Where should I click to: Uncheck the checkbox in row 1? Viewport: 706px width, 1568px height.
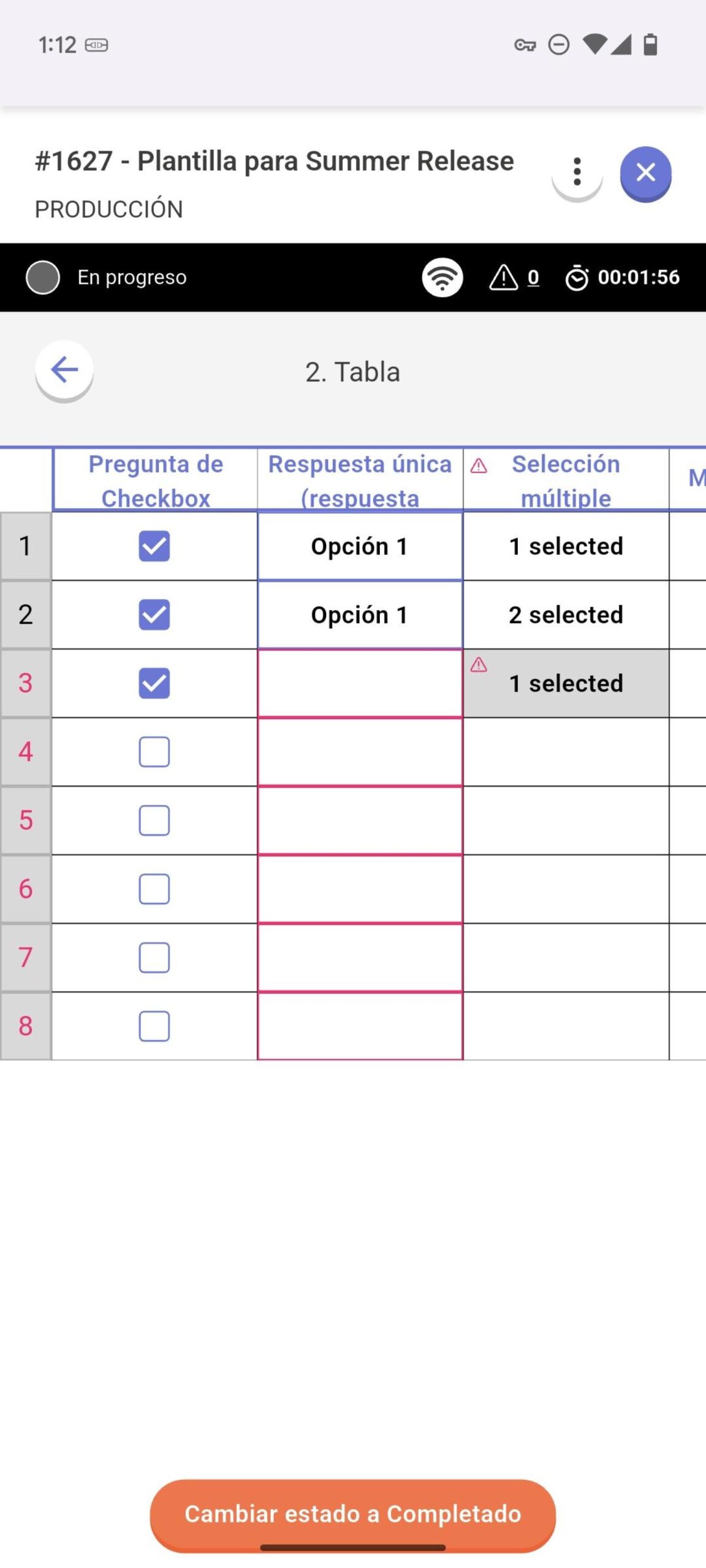click(154, 546)
